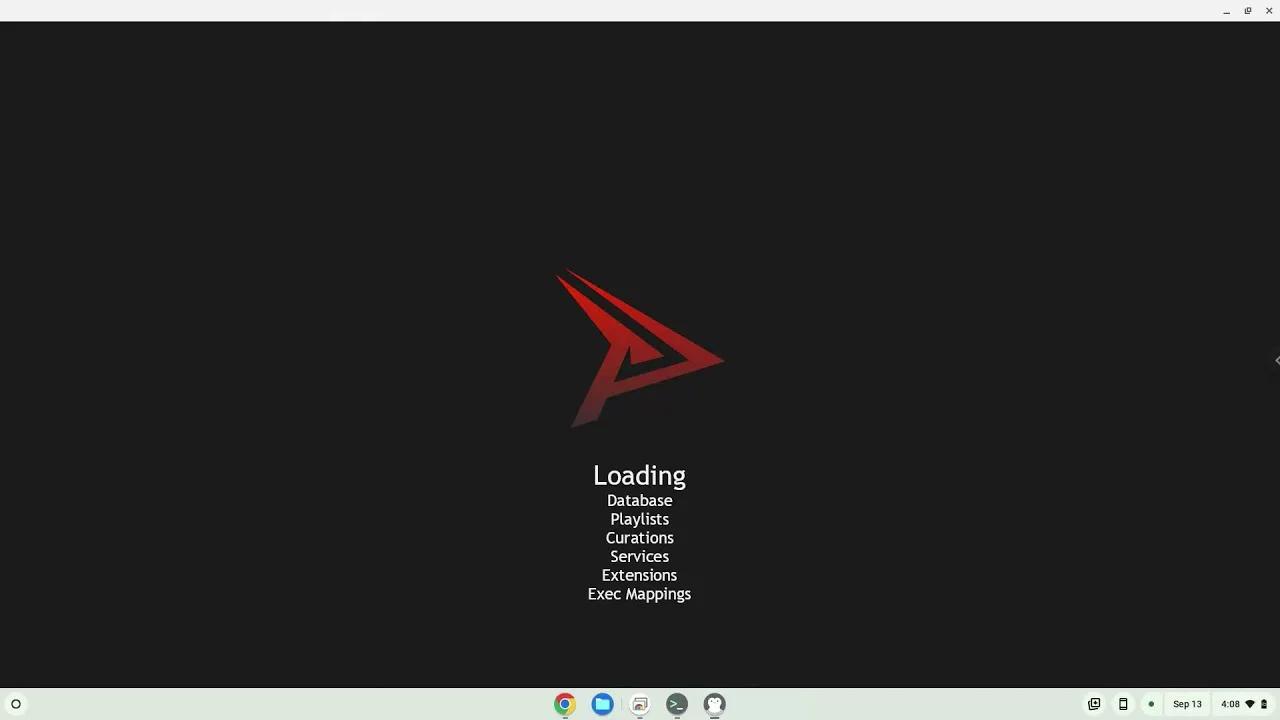Launch the Terminal from the shelf
The image size is (1280, 720).
point(676,704)
